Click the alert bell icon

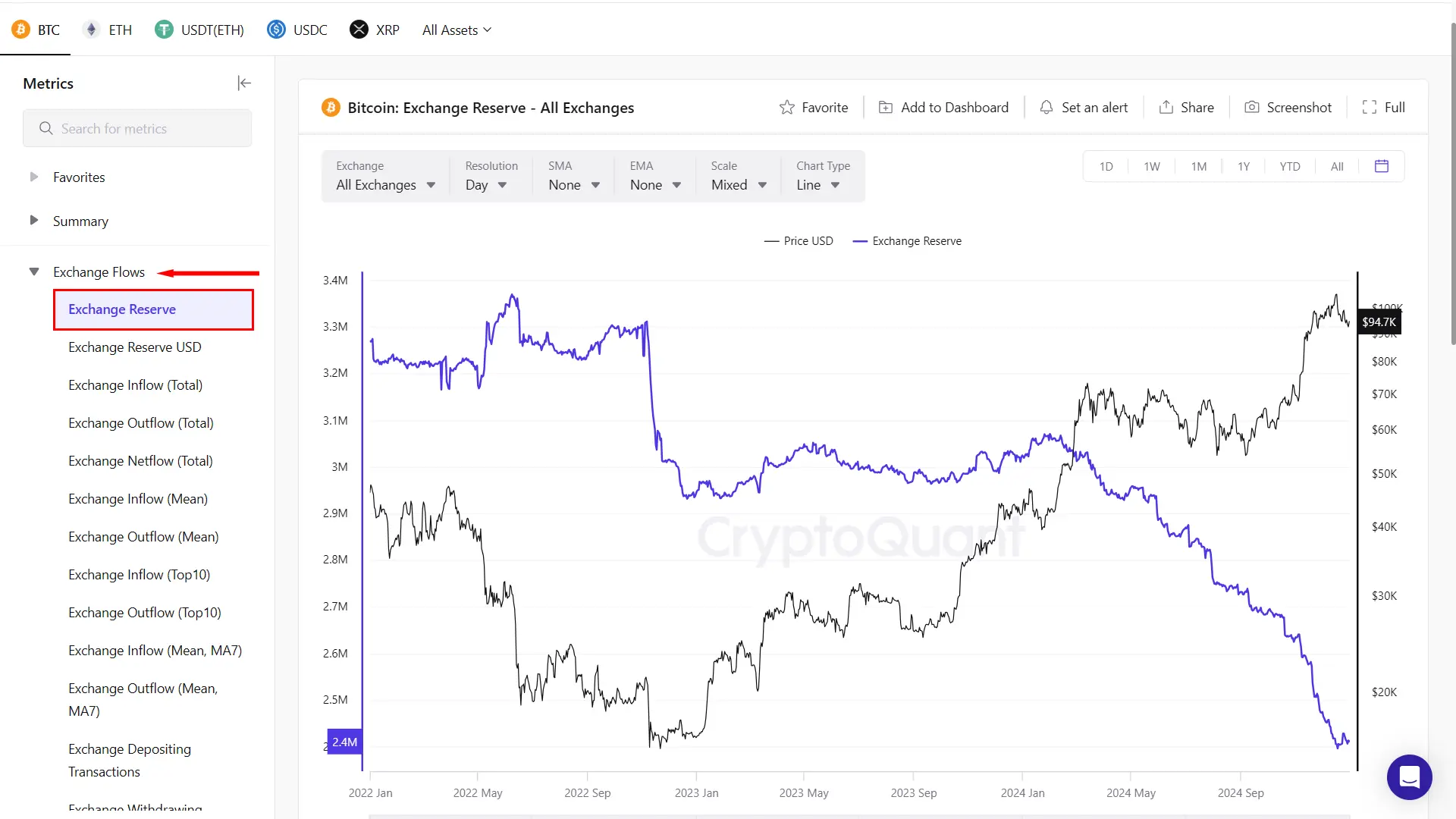(1046, 108)
